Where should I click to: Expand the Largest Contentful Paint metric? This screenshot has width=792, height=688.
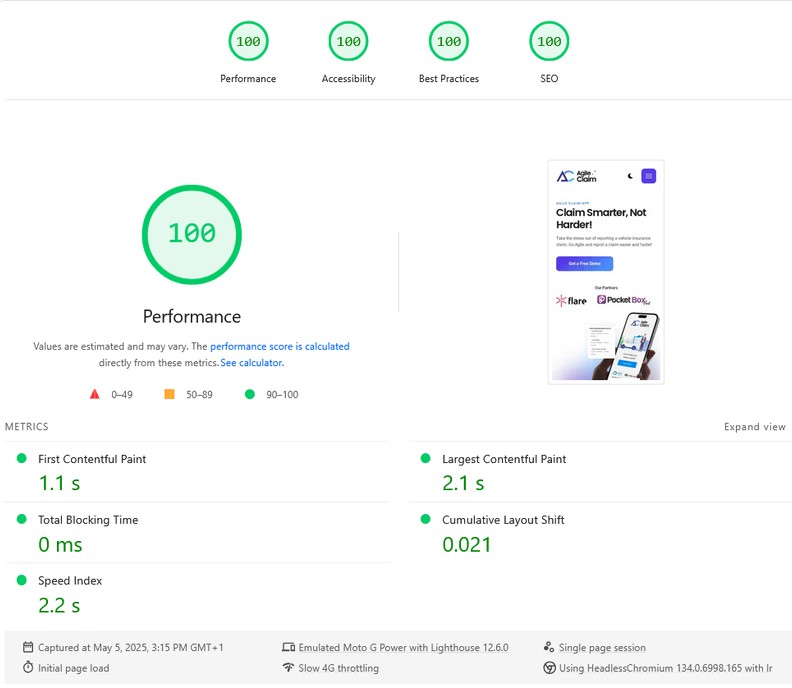(x=600, y=472)
